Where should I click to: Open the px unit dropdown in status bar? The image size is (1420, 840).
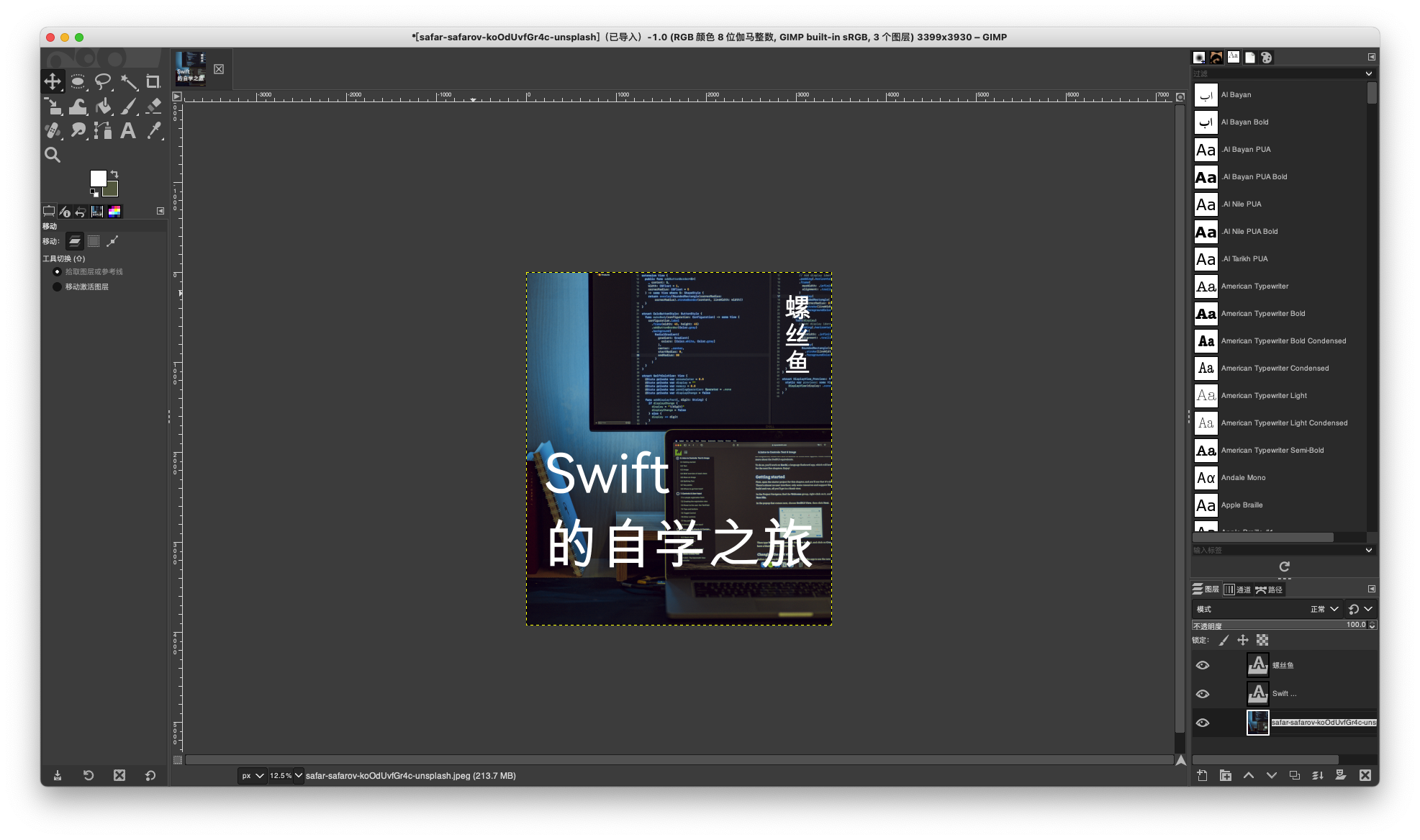[x=252, y=776]
